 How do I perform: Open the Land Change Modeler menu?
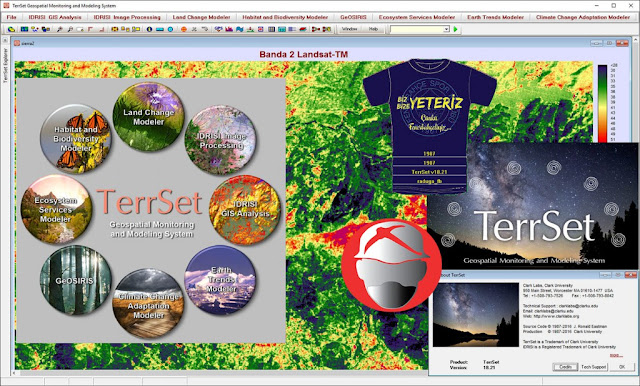coord(201,17)
